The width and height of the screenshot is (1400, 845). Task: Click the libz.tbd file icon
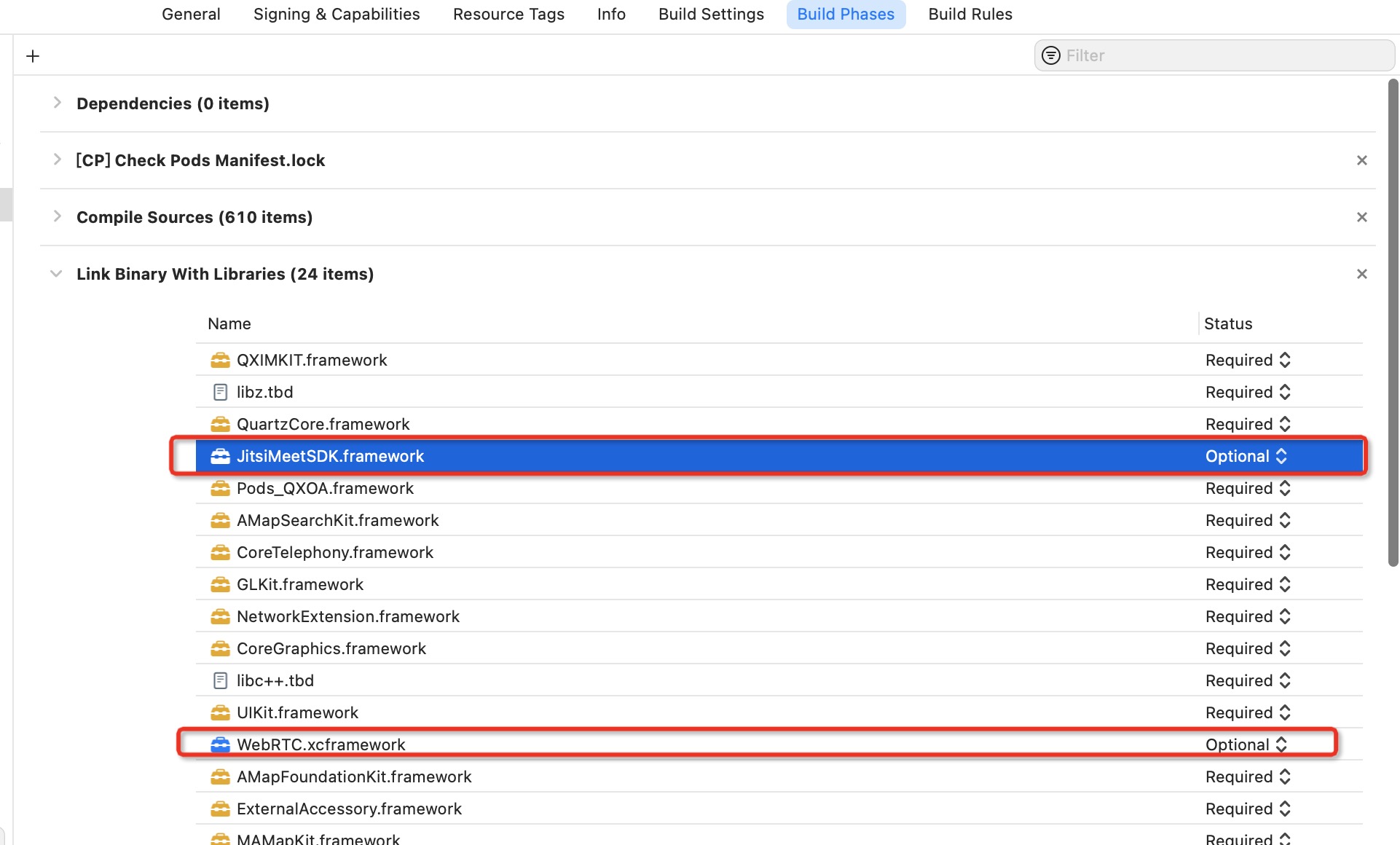[x=221, y=392]
